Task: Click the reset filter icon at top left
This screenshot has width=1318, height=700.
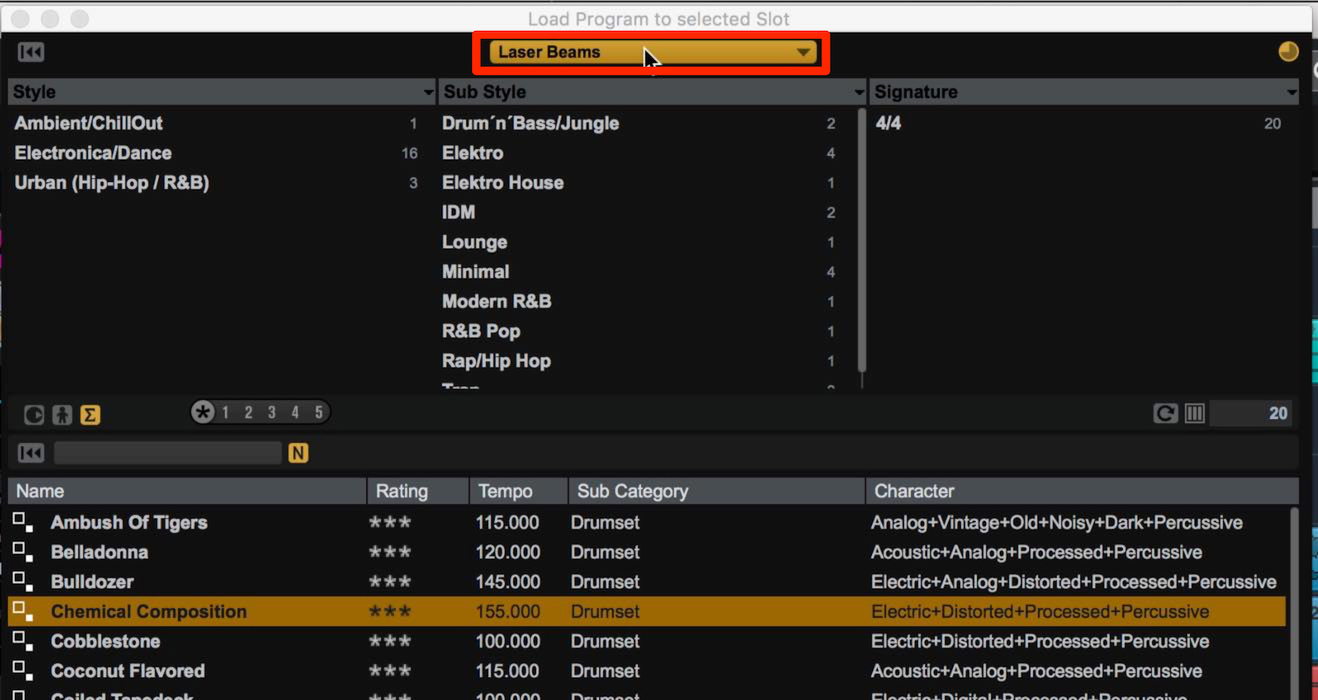Action: pyautogui.click(x=31, y=52)
